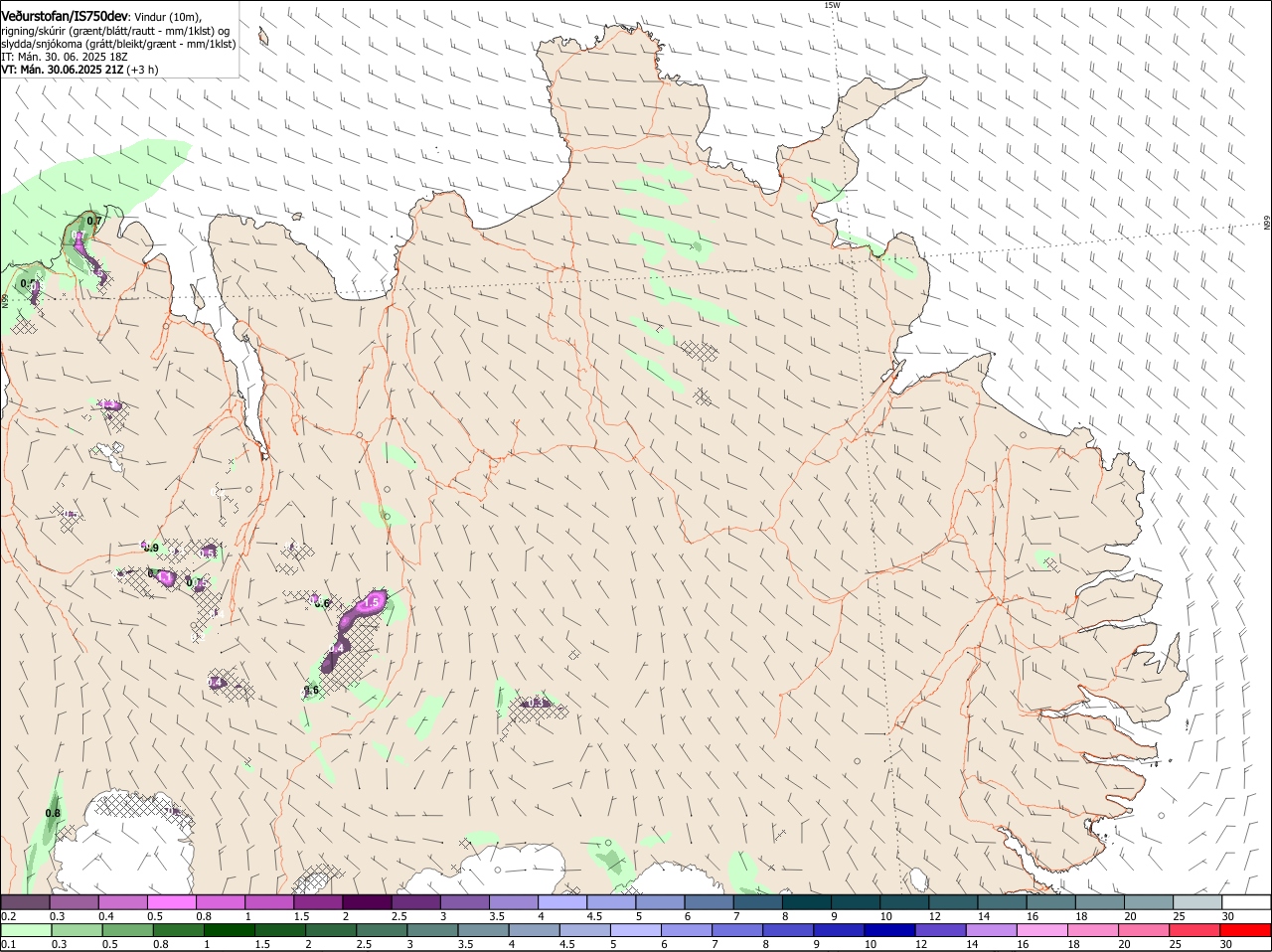1272x952 pixels.
Task: Select the 30 white swatch in snow scale
Action: (1247, 902)
